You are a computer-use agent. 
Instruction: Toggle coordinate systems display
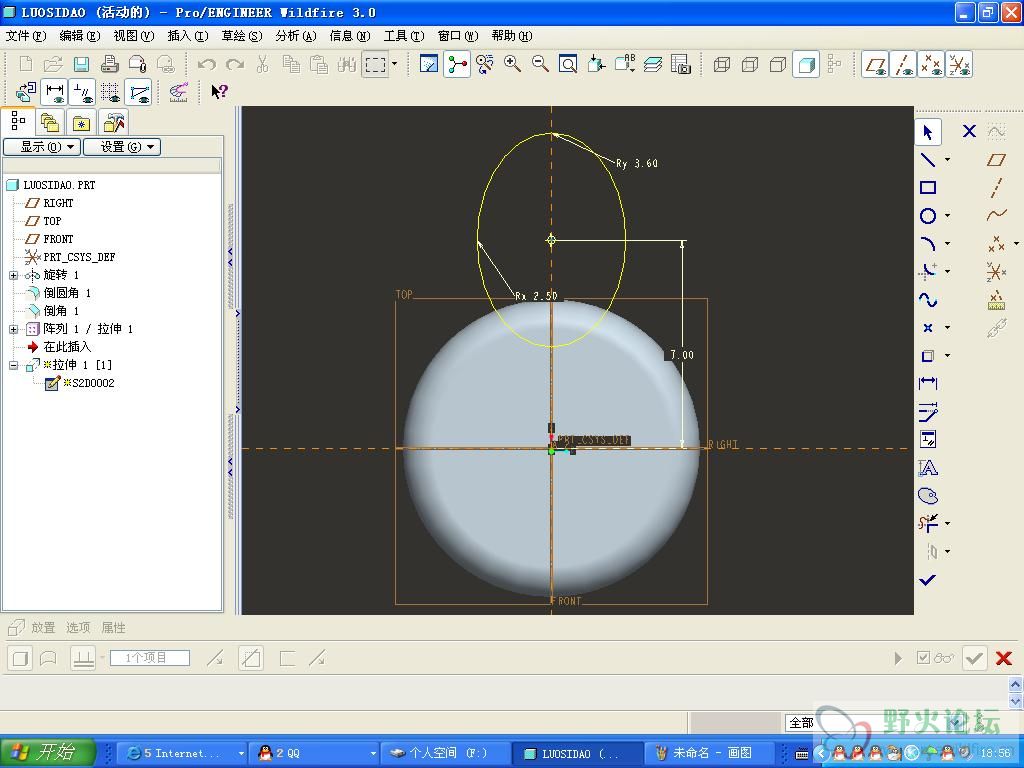click(x=959, y=64)
